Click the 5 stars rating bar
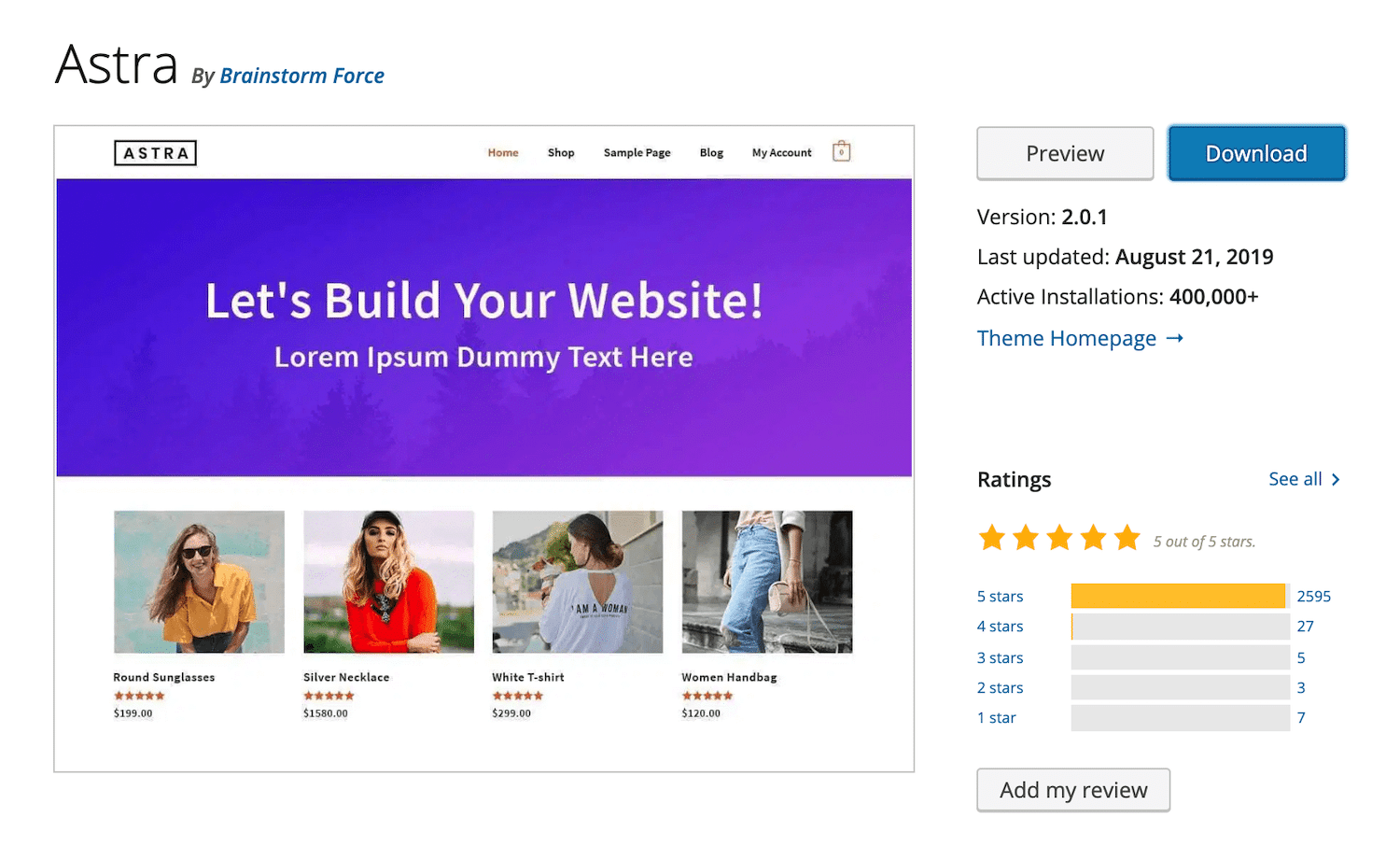Viewport: 1400px width, 846px height. (1180, 596)
